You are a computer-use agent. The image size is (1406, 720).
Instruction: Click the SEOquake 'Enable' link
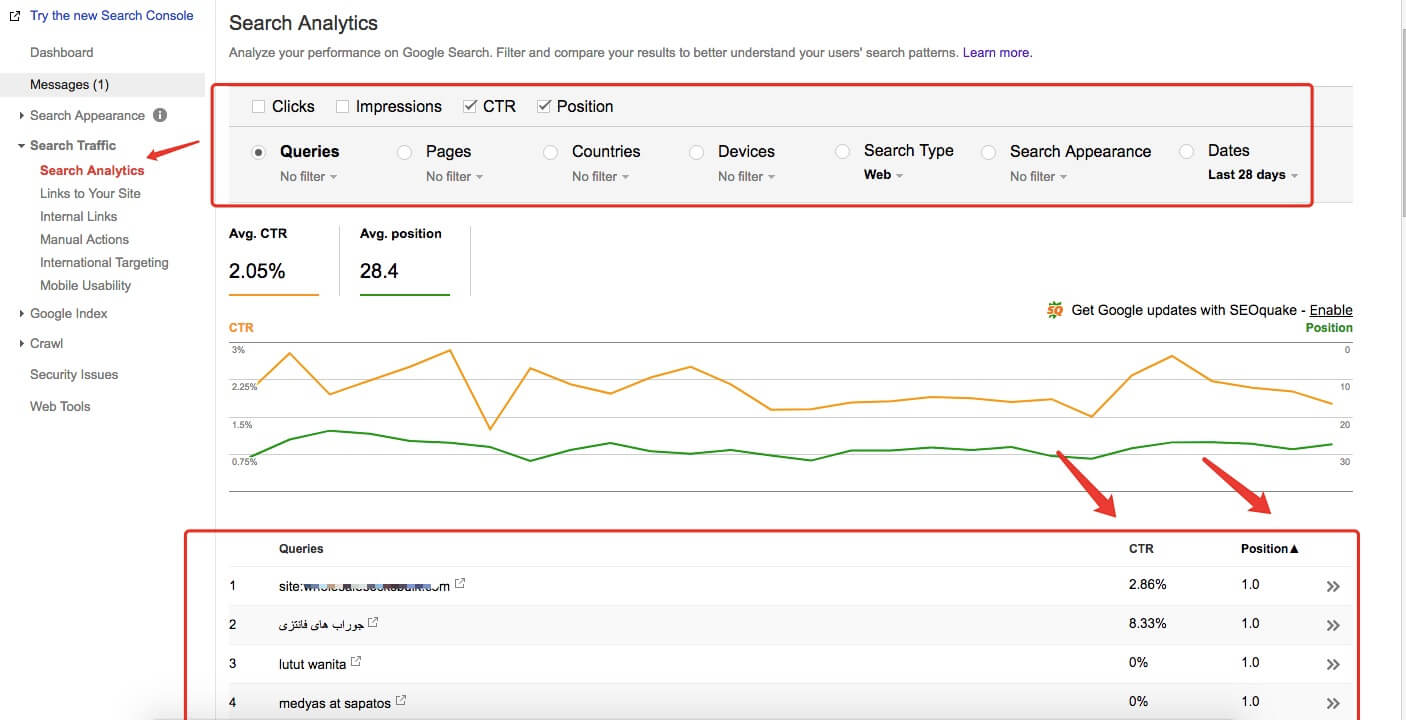pos(1331,310)
